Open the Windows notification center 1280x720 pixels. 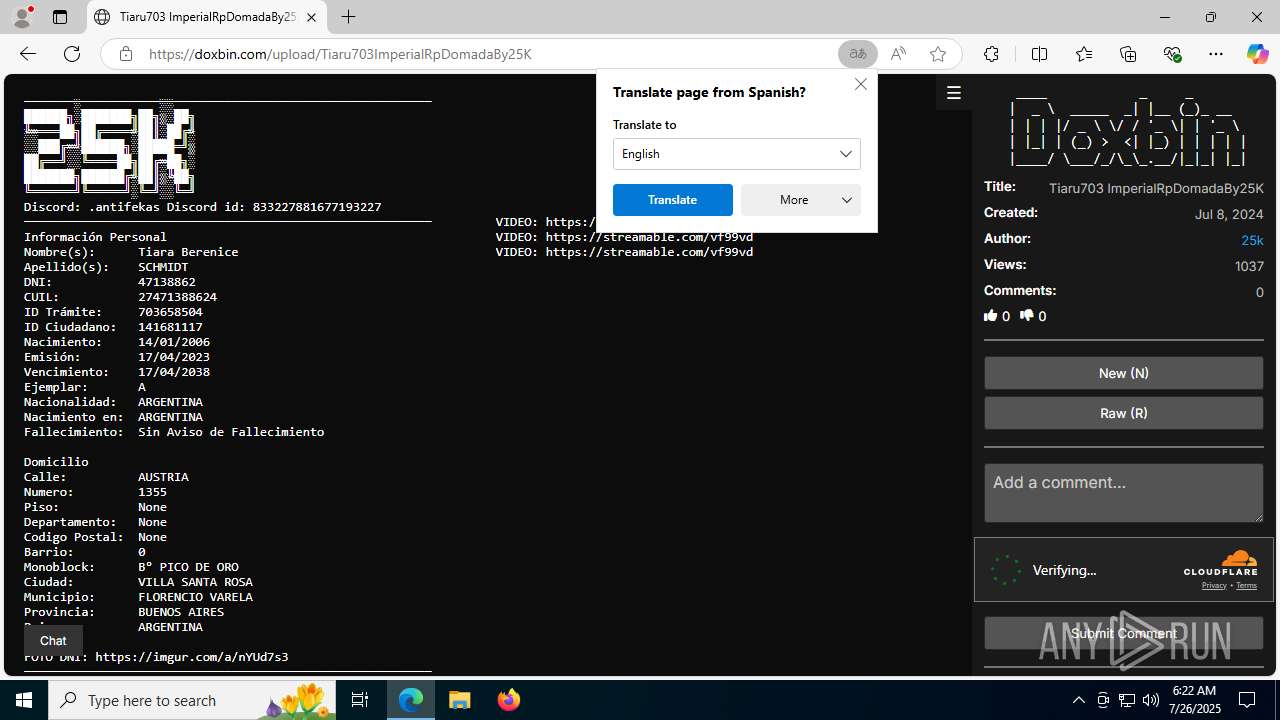click(1248, 700)
